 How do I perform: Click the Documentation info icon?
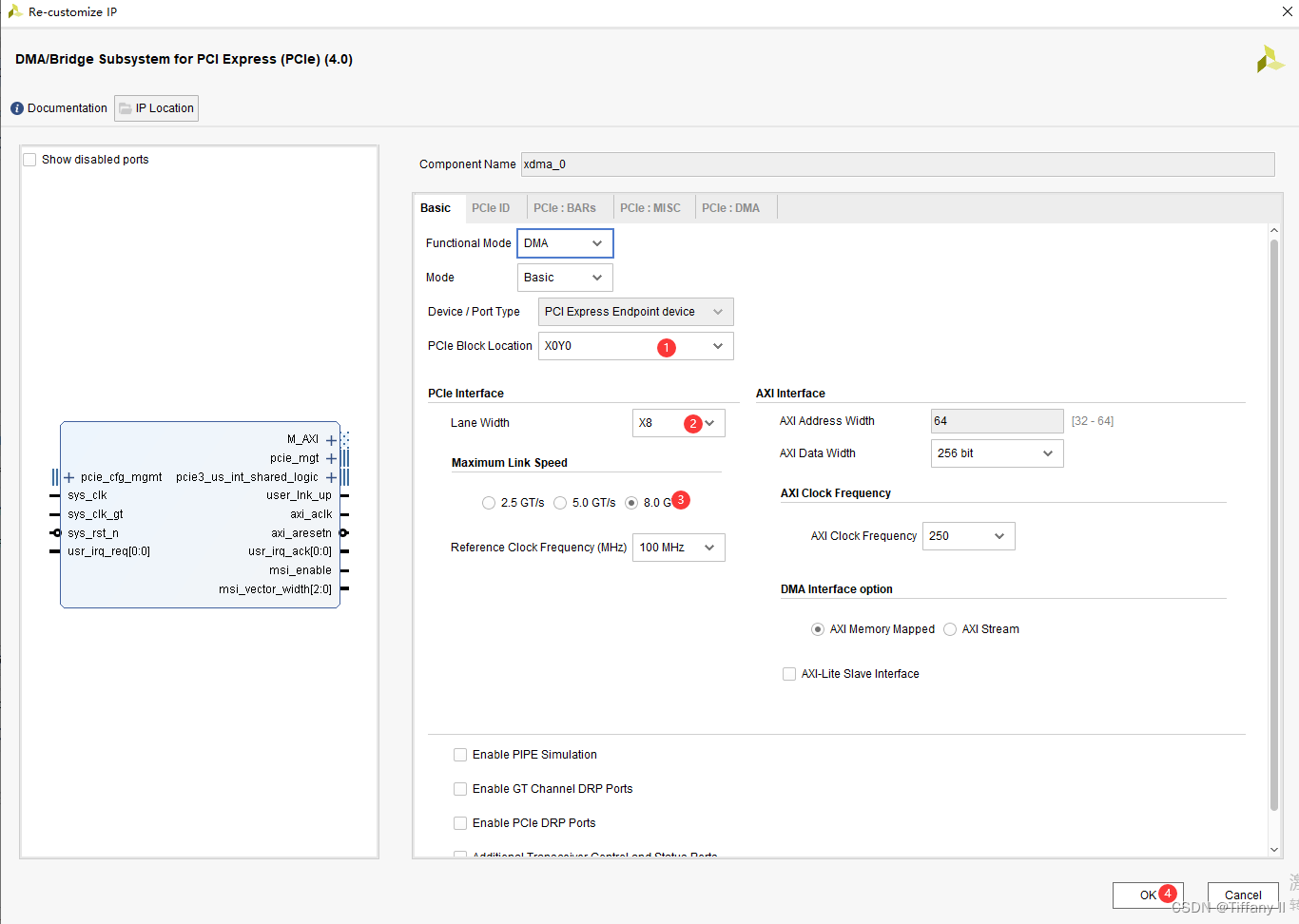coord(17,108)
